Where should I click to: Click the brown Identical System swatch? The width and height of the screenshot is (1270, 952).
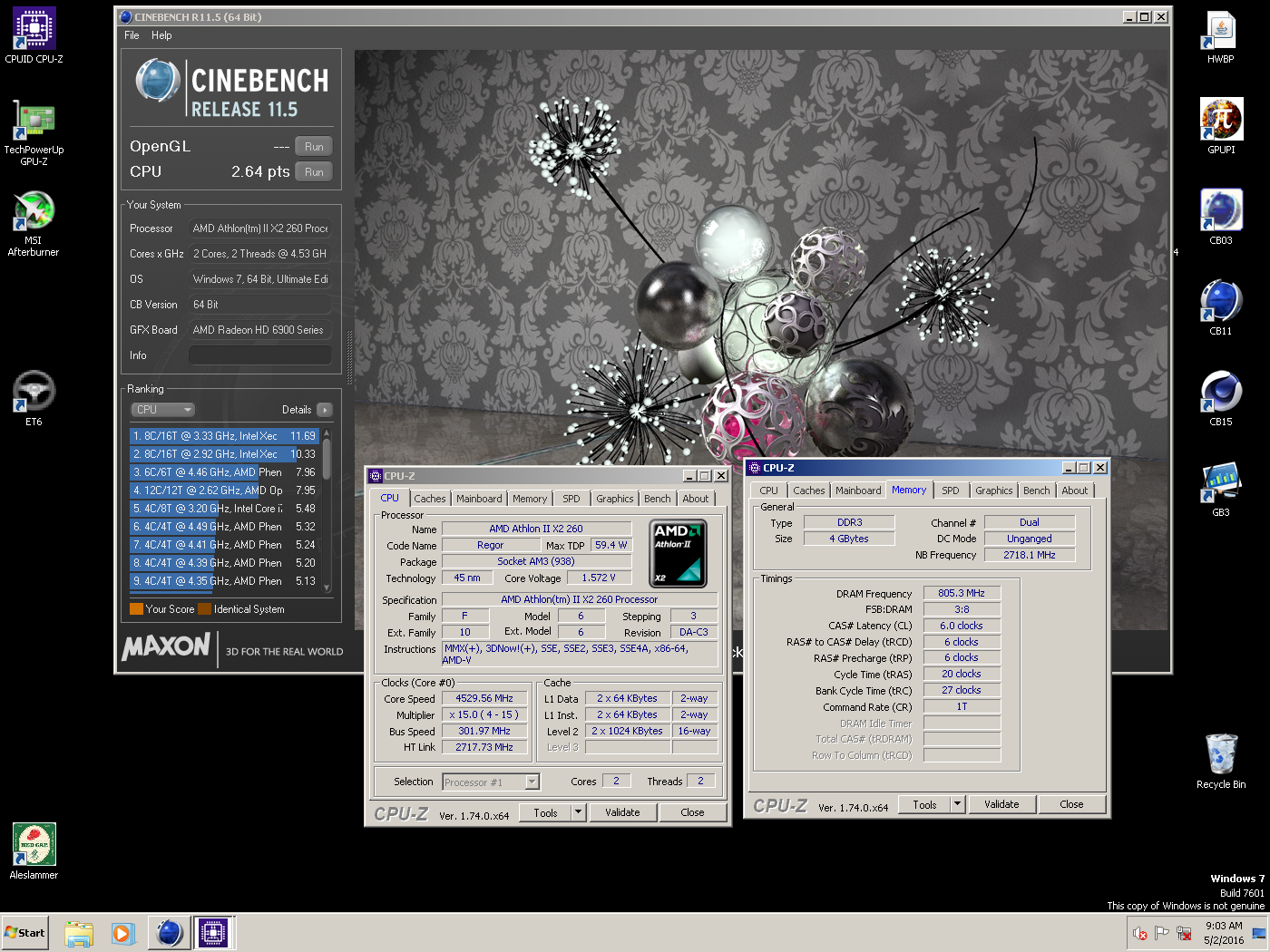204,609
